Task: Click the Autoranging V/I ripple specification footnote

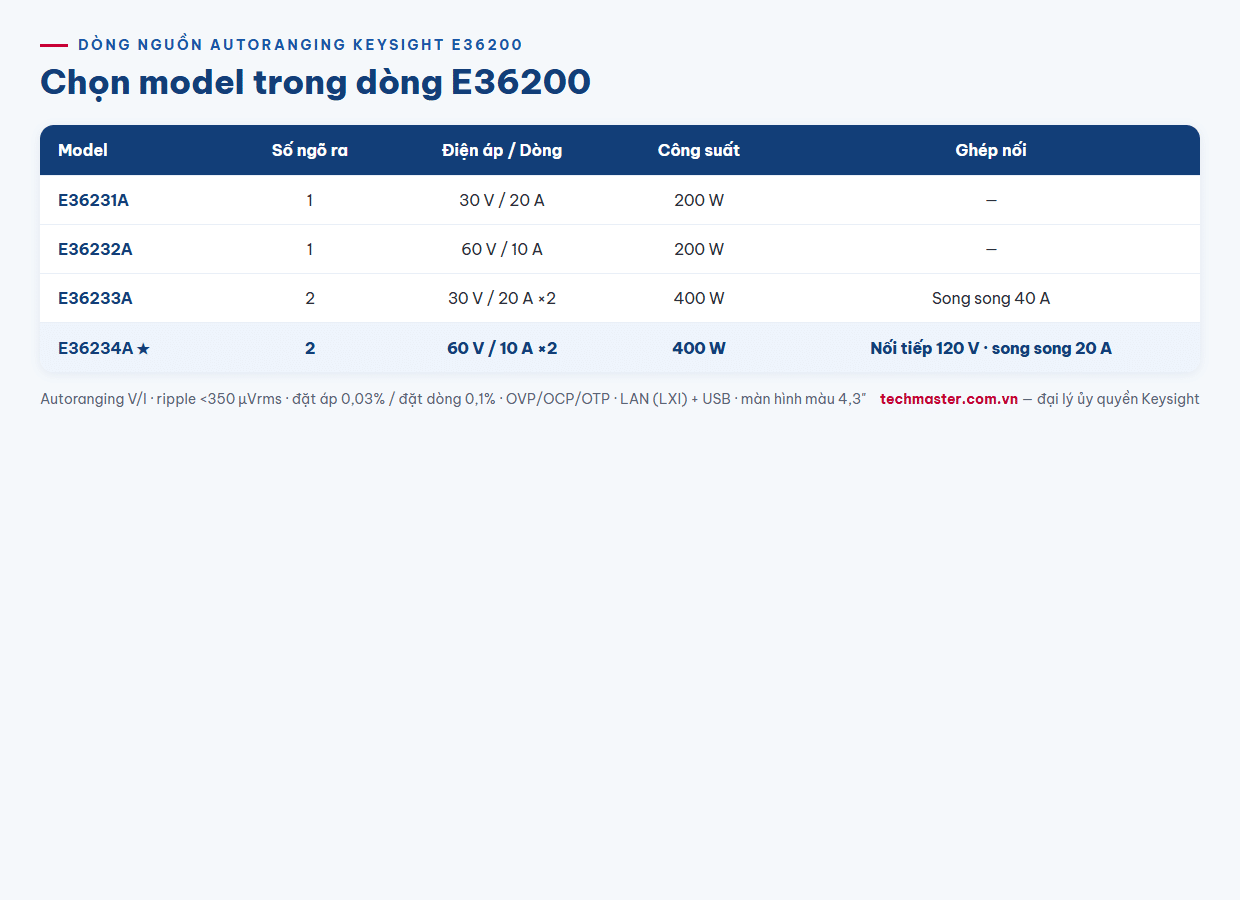Action: coord(453,399)
